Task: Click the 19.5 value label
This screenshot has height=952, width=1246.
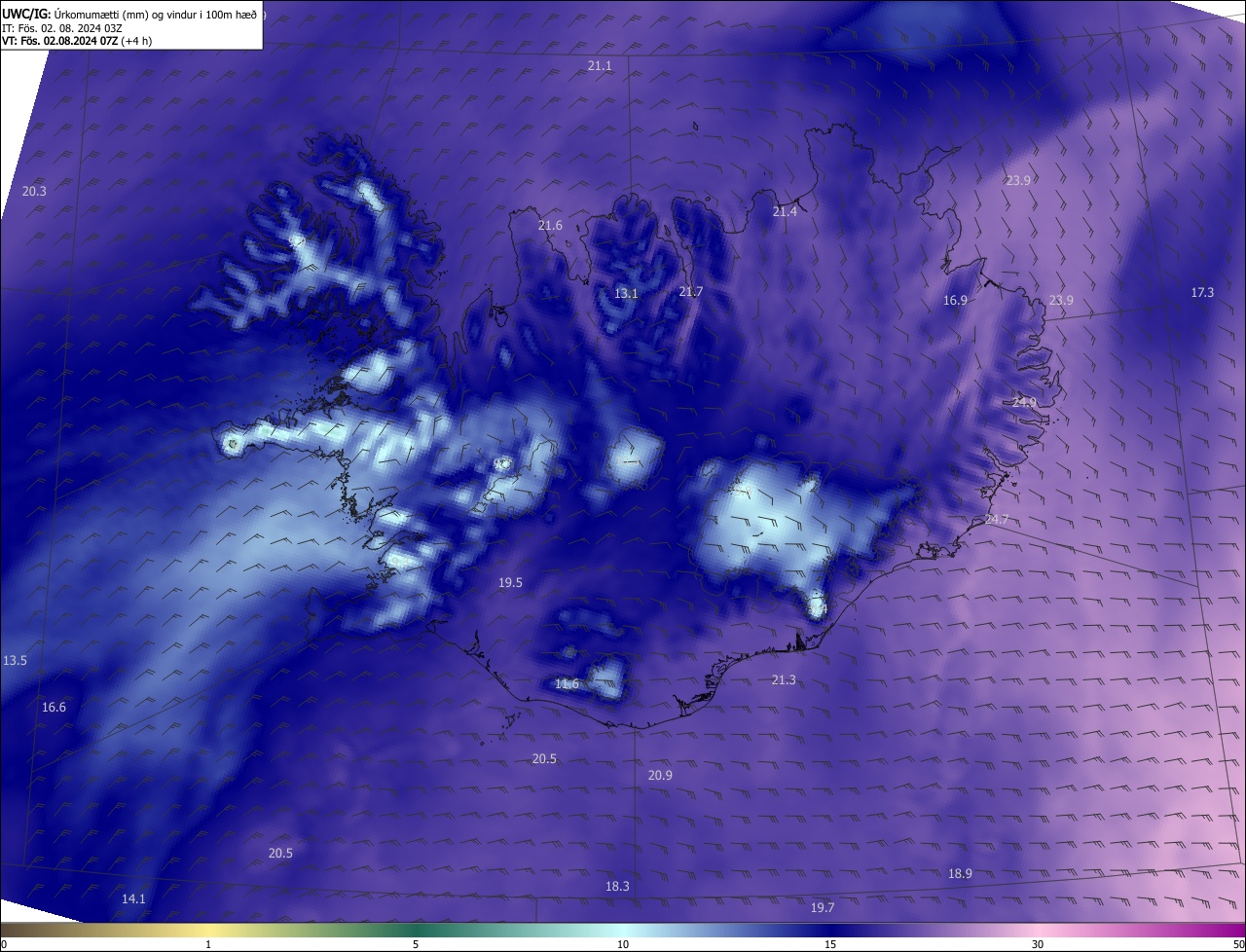Action: [x=510, y=583]
